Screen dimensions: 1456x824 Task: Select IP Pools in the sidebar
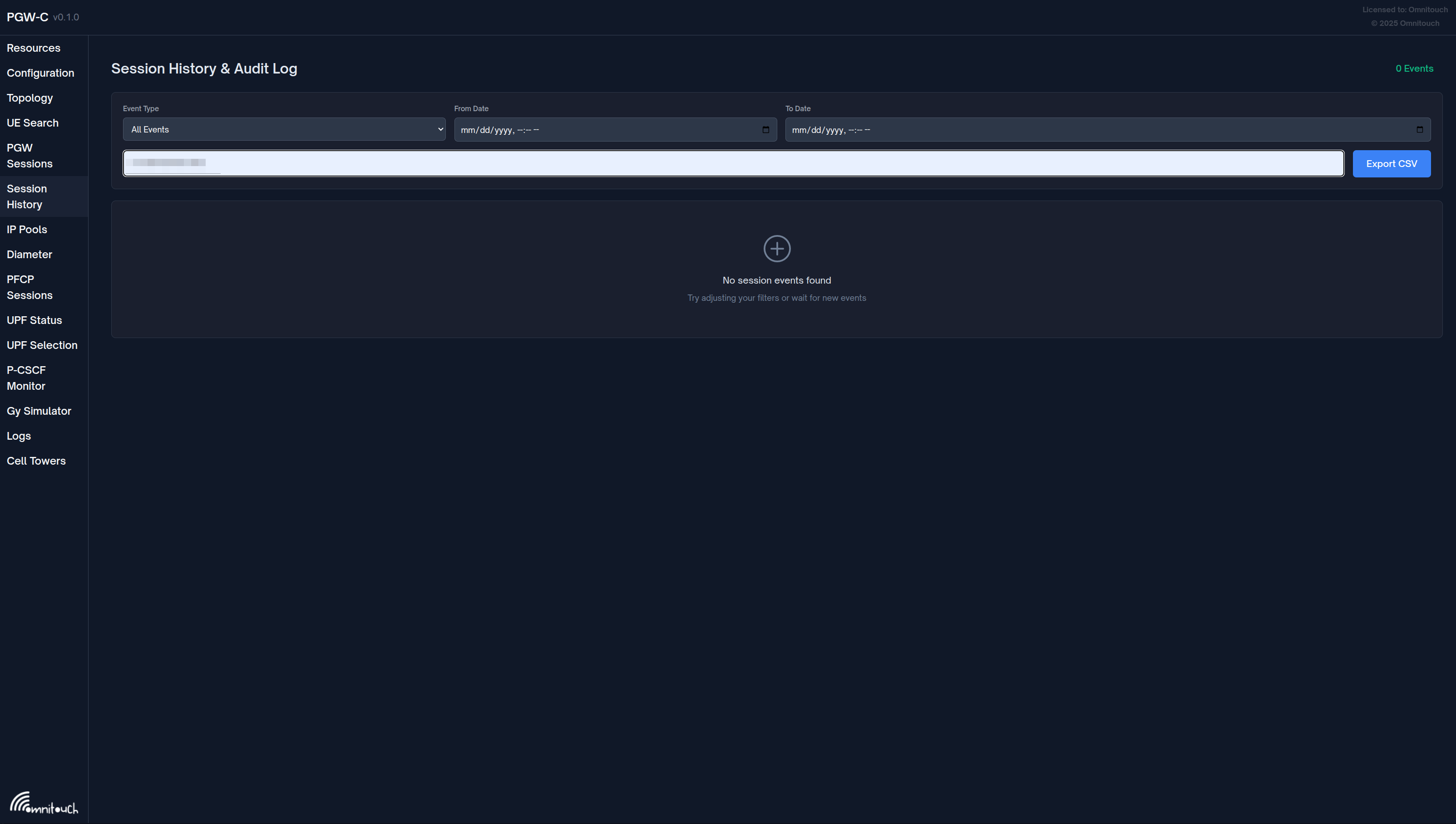(27, 229)
